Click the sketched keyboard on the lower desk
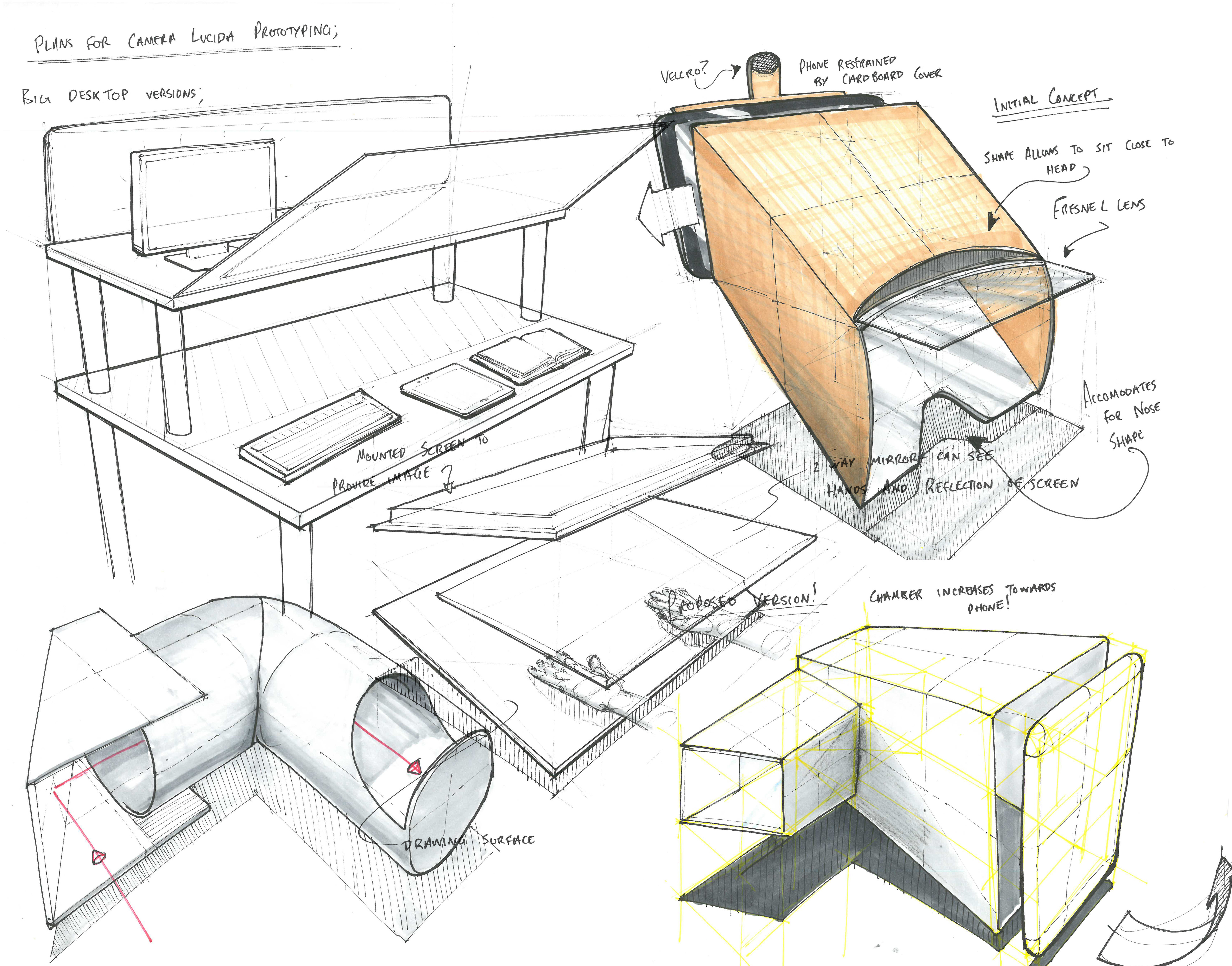Screen dimensions: 1232x966 click(320, 436)
